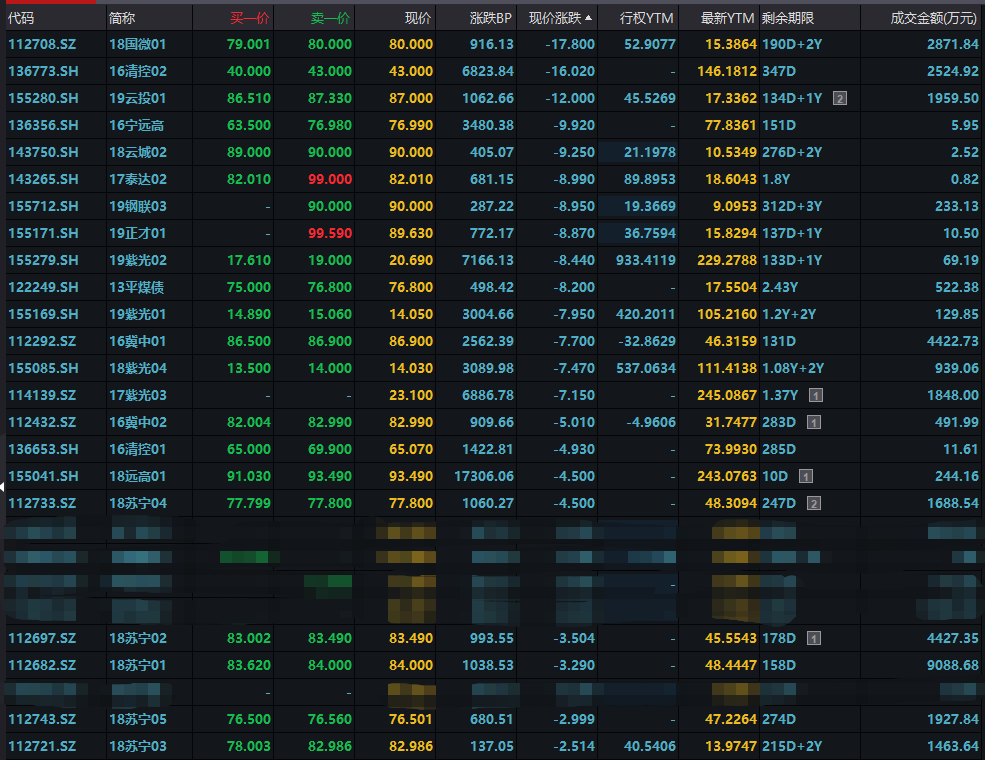Viewport: 985px width, 760px height.
Task: Click exercise YTM 933.4119 for 19紫光02
Action: point(646,261)
